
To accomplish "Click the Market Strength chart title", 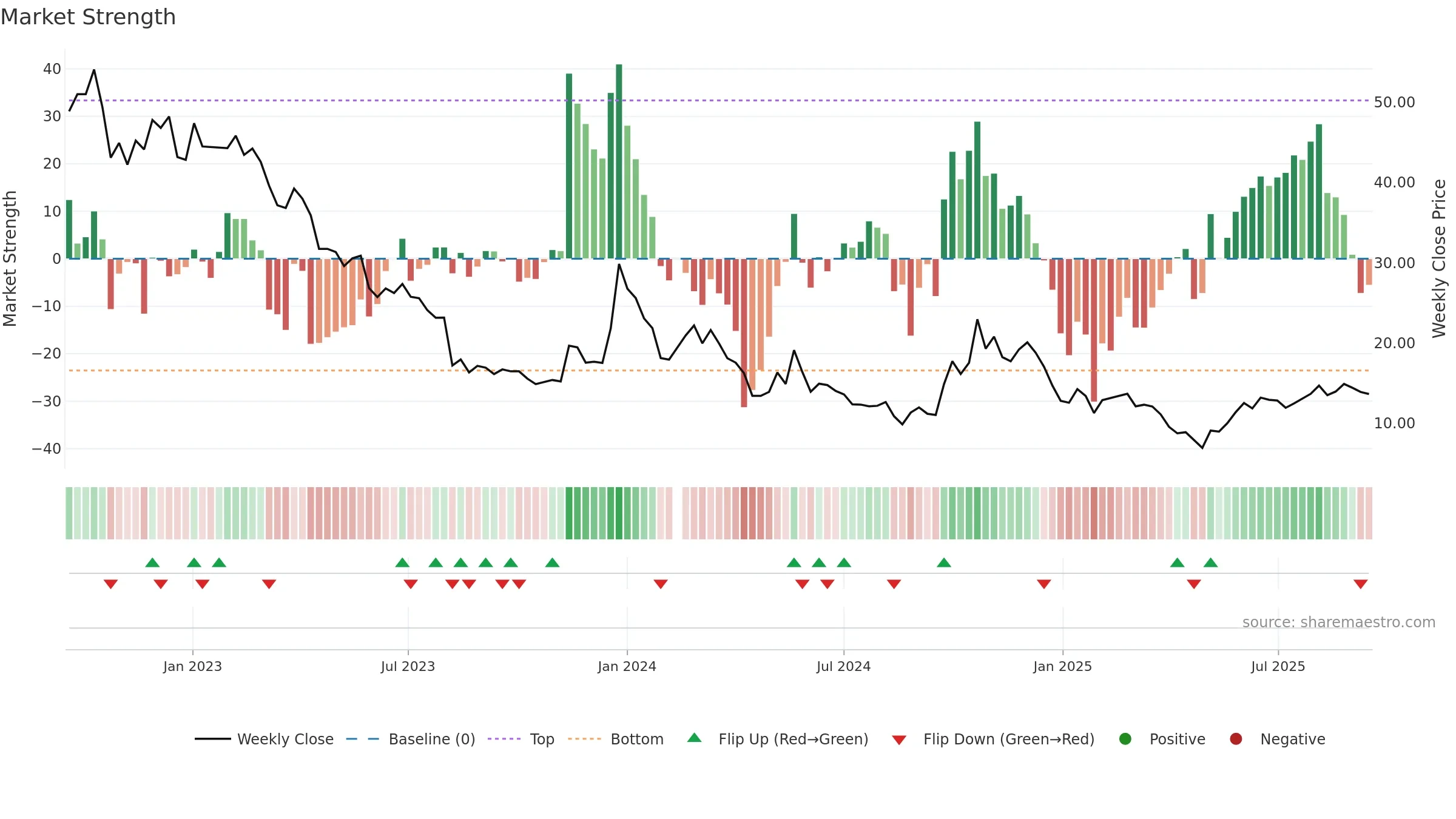I will click(x=89, y=17).
